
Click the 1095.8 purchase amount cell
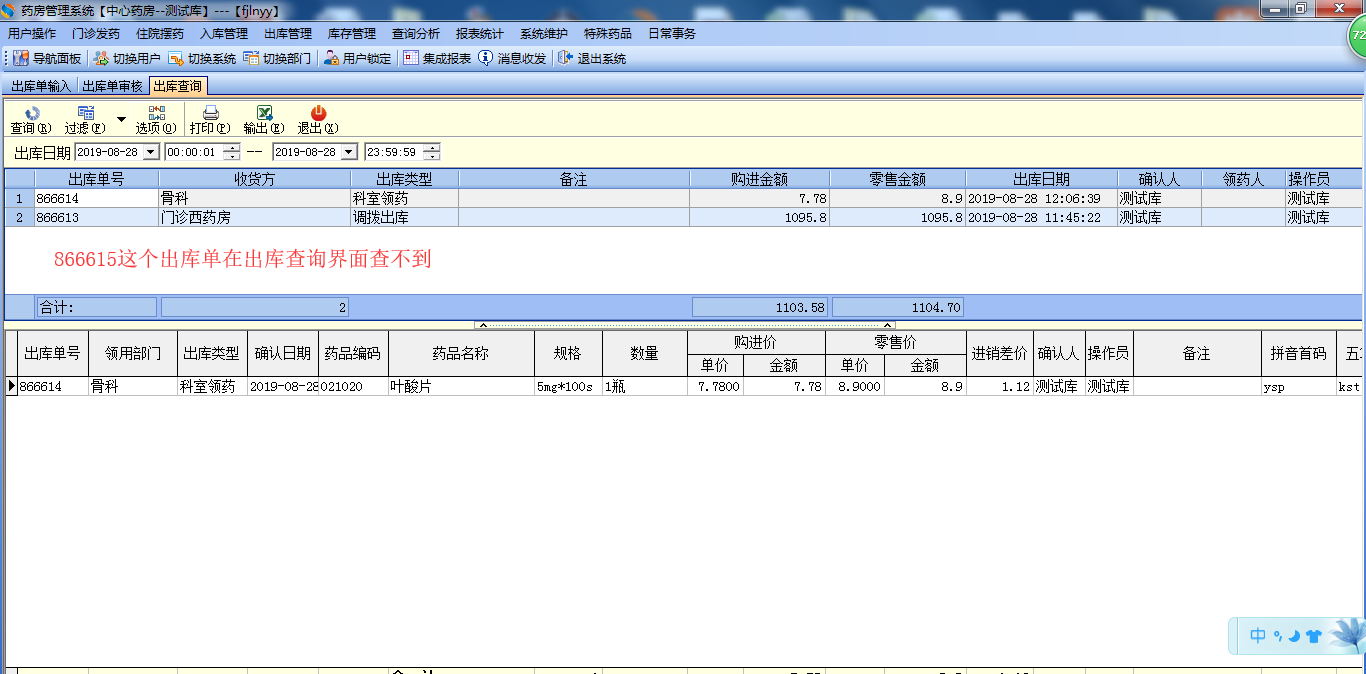(x=759, y=217)
